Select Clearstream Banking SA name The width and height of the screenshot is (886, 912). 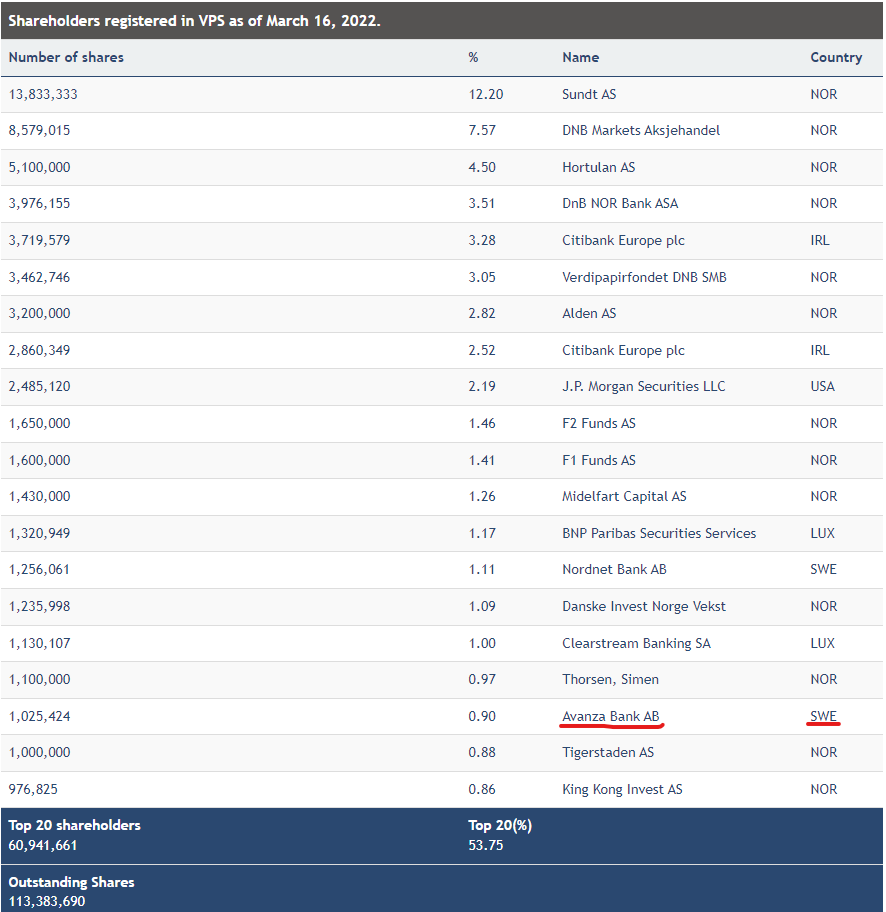click(x=636, y=643)
